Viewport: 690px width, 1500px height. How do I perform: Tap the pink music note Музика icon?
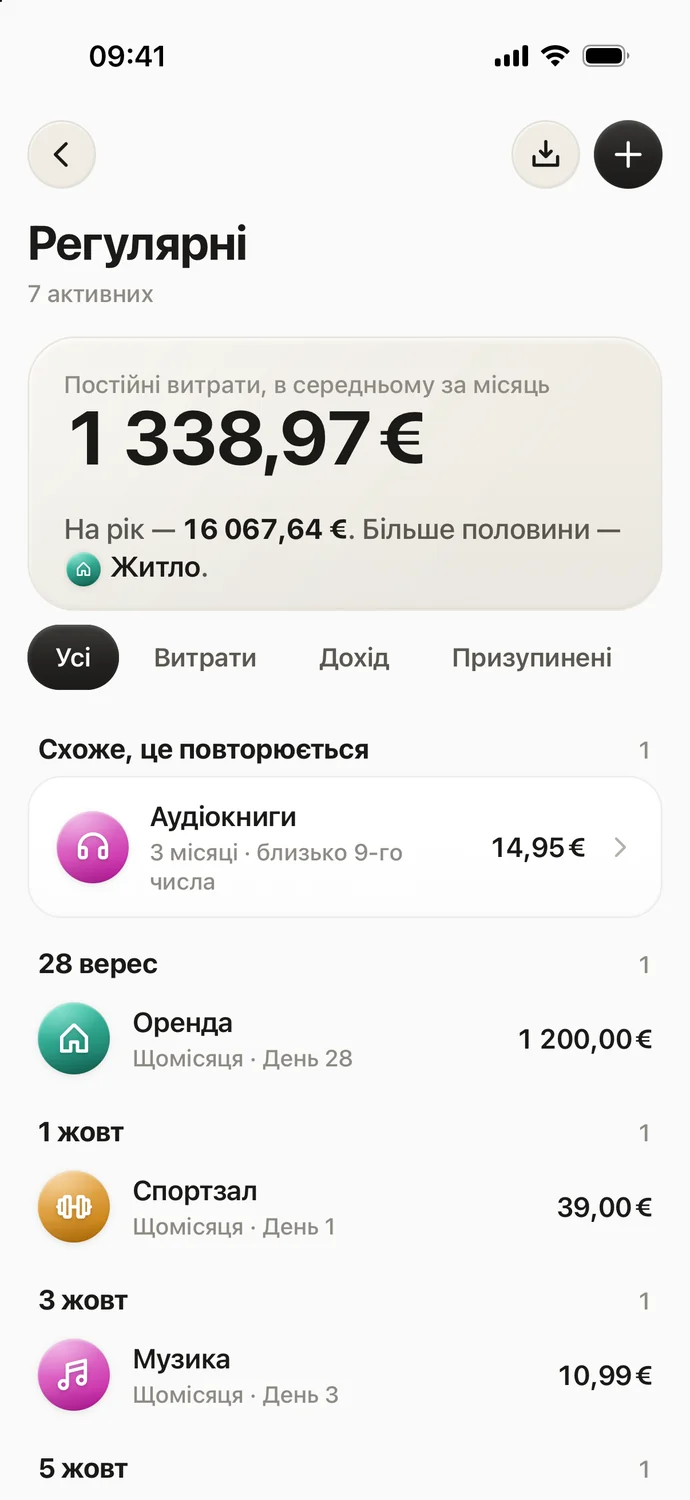click(x=74, y=1375)
